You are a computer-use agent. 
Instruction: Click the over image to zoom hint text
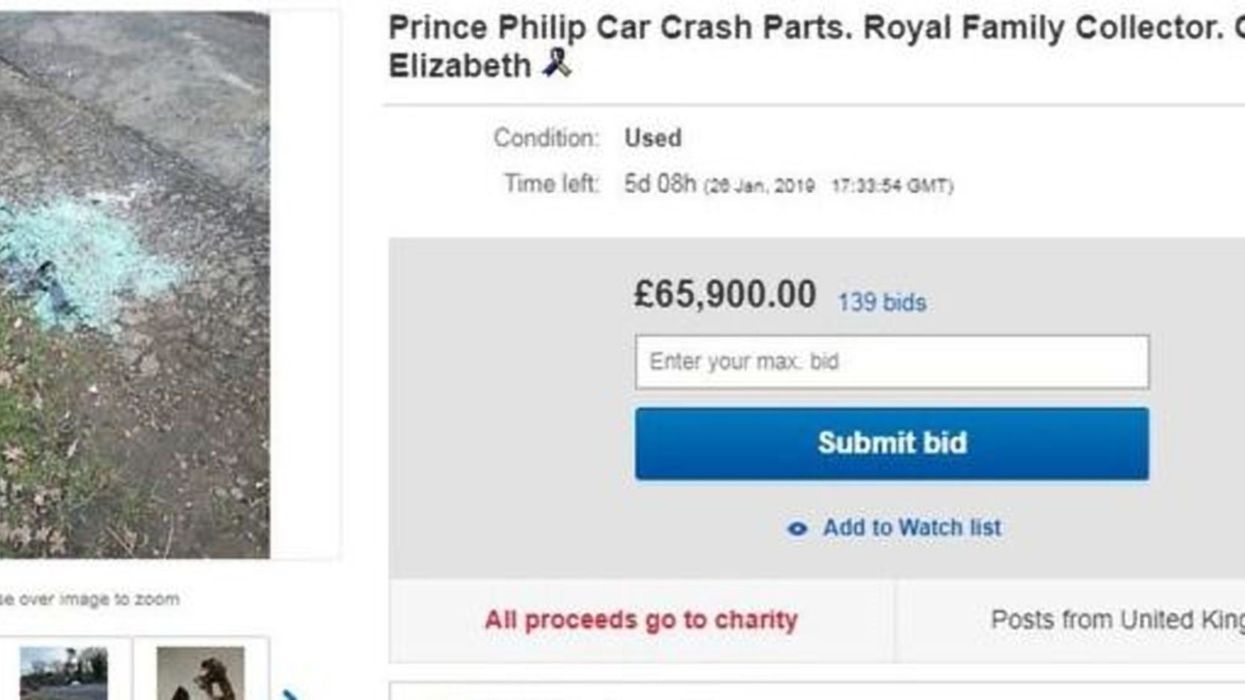tap(90, 599)
